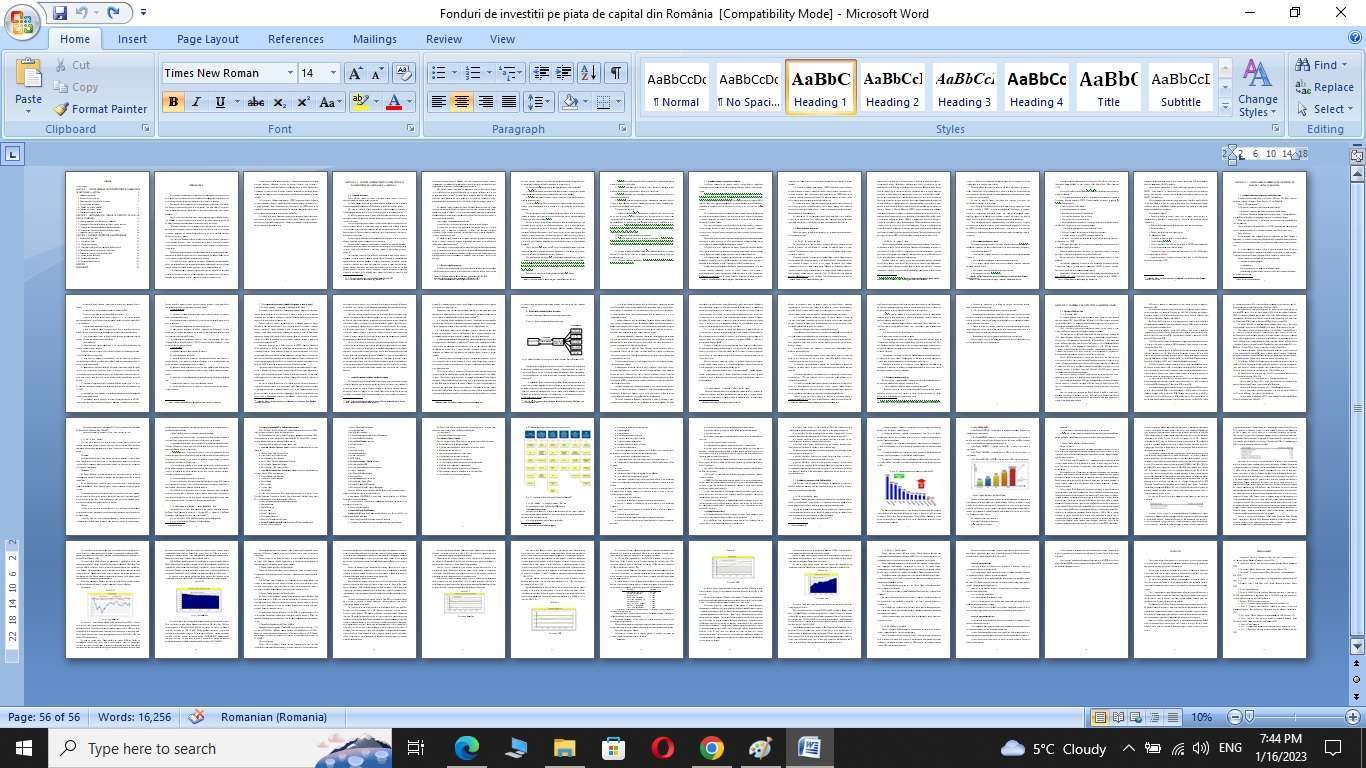Activate the Format Painter

click(100, 109)
